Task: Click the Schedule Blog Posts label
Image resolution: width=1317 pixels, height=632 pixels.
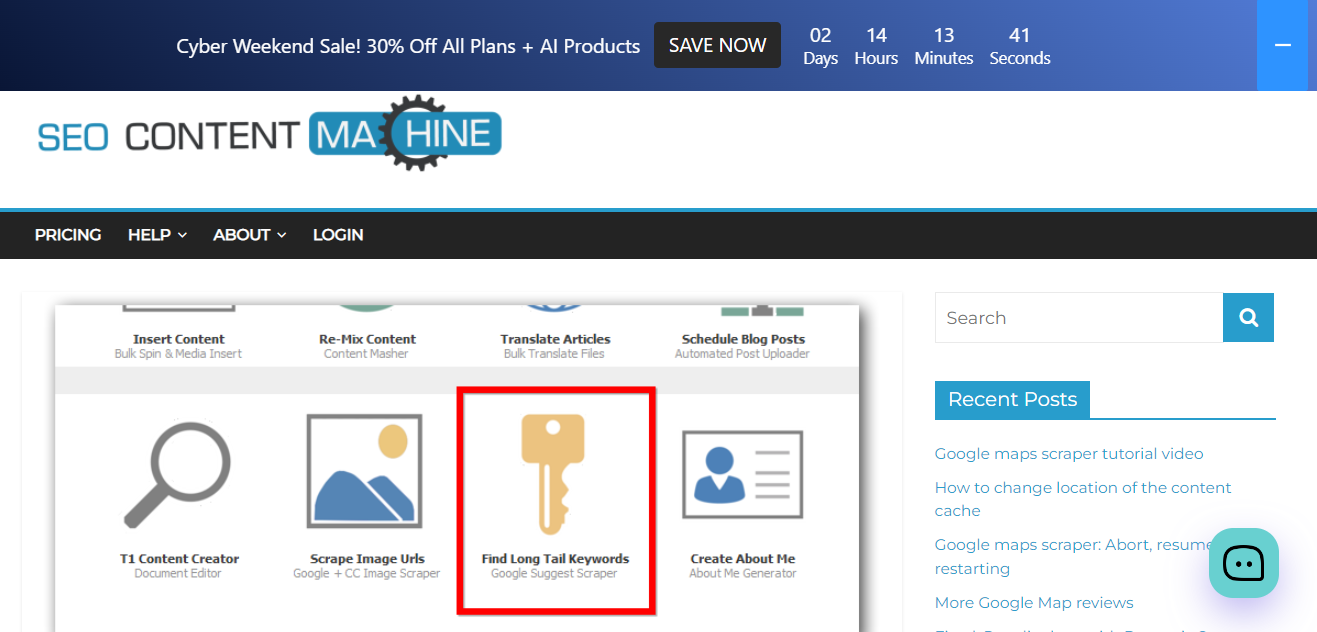Action: (743, 339)
